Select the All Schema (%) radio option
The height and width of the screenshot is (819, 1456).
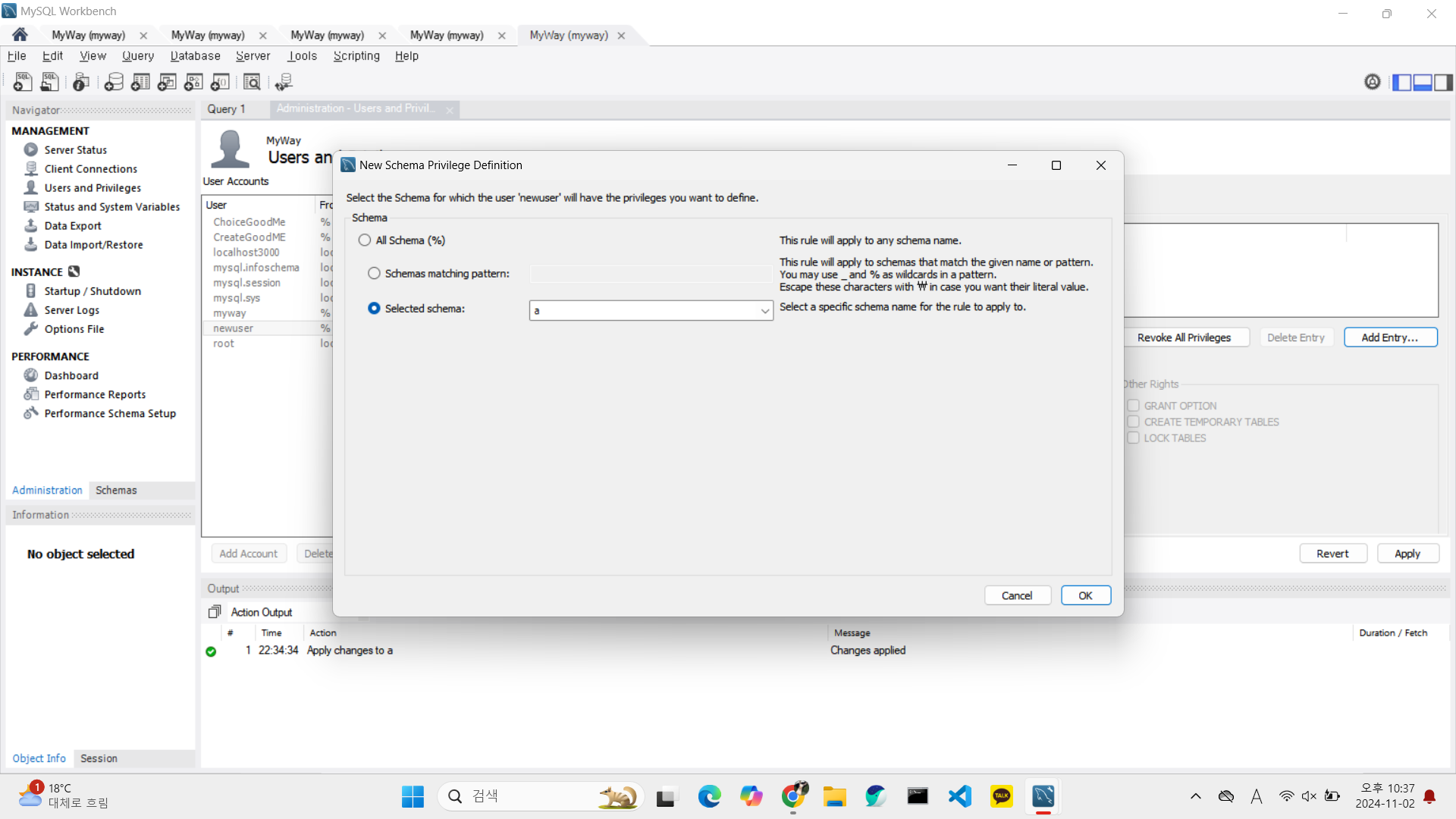pos(365,240)
